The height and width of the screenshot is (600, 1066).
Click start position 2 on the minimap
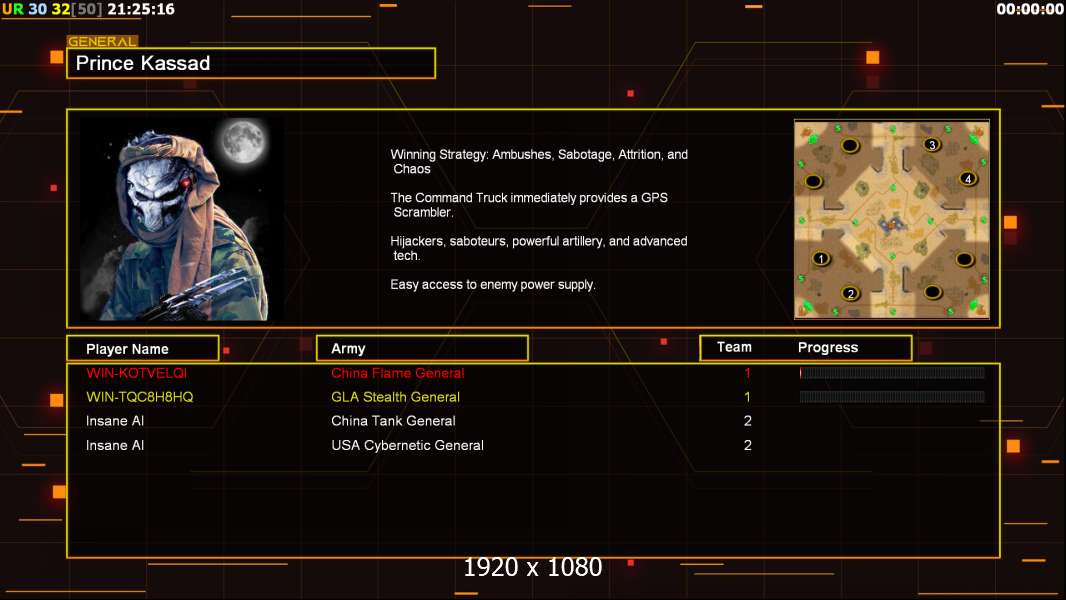coord(850,294)
